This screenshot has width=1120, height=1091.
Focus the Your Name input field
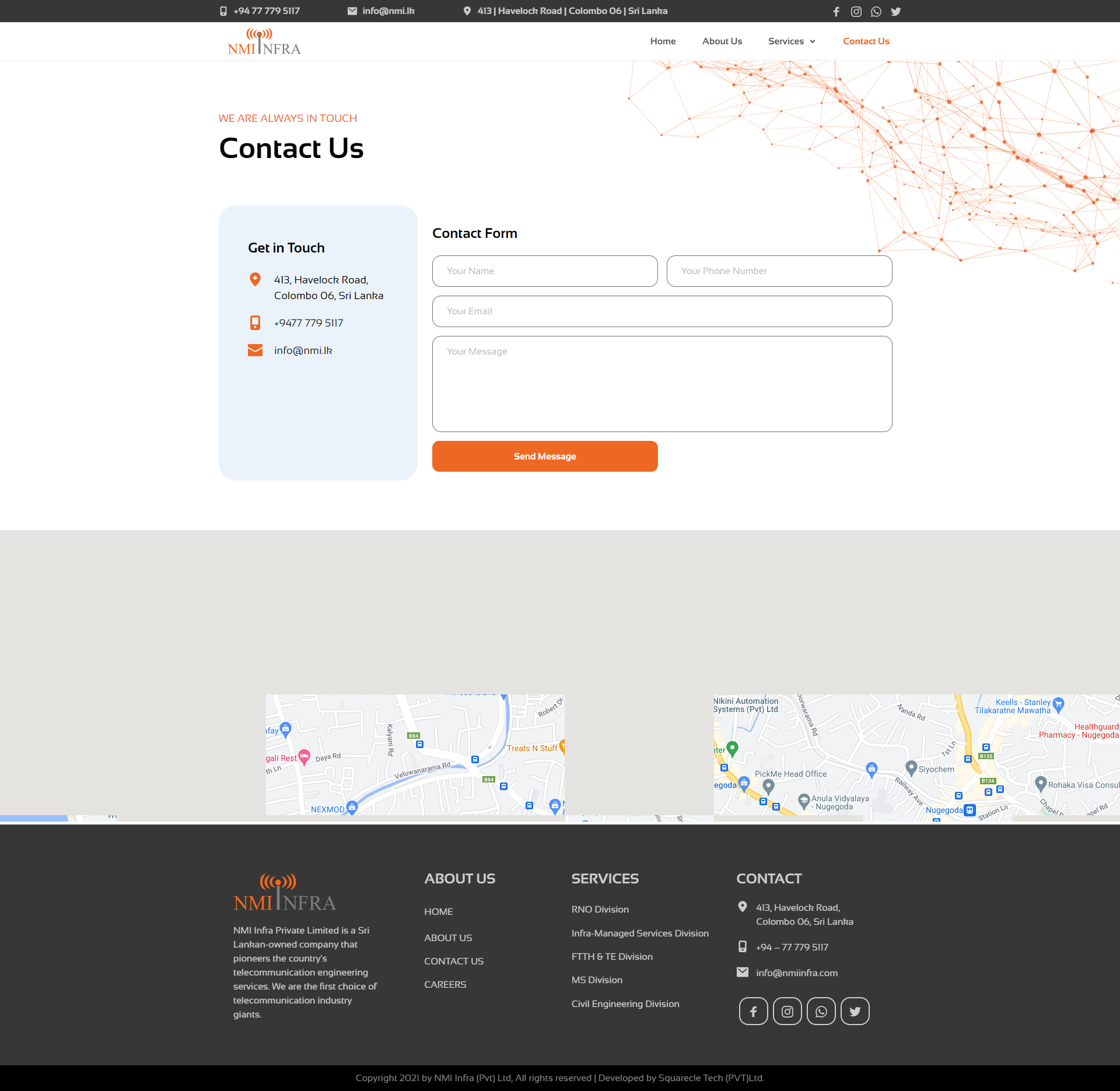[x=545, y=271]
